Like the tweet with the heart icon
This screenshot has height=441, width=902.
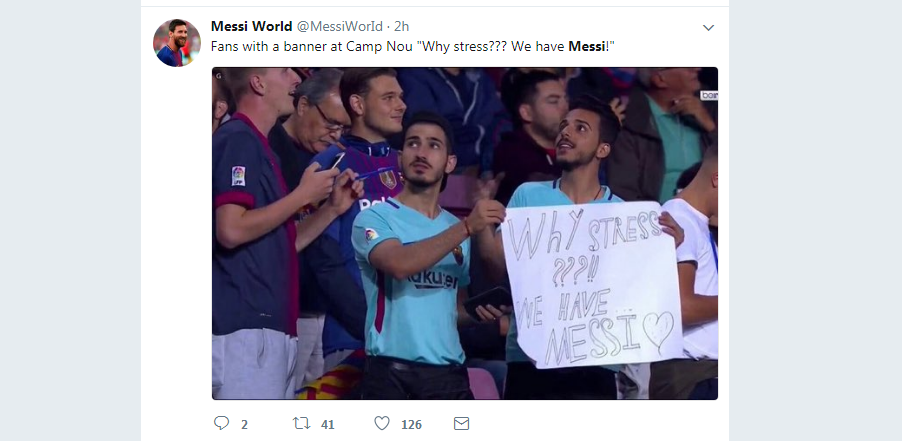[381, 424]
